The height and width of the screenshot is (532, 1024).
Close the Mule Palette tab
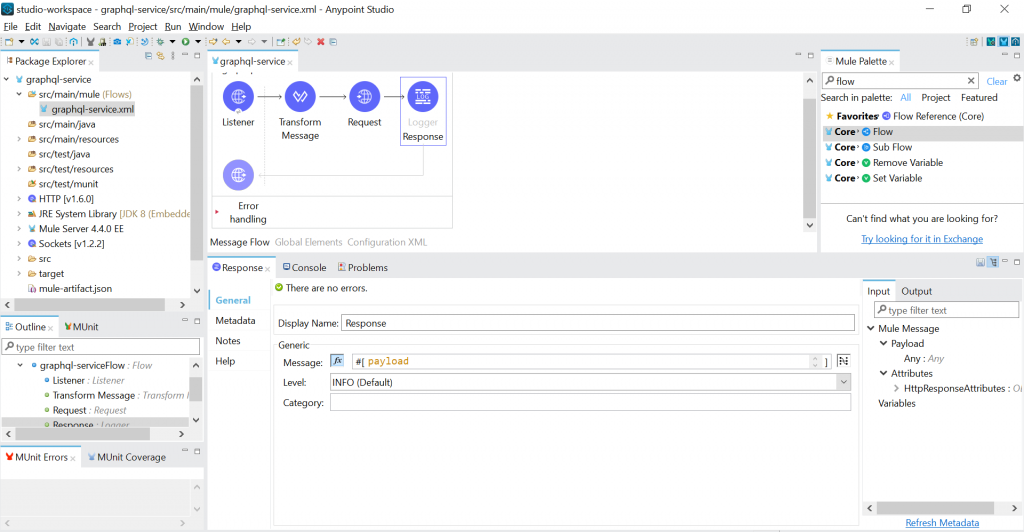point(891,63)
